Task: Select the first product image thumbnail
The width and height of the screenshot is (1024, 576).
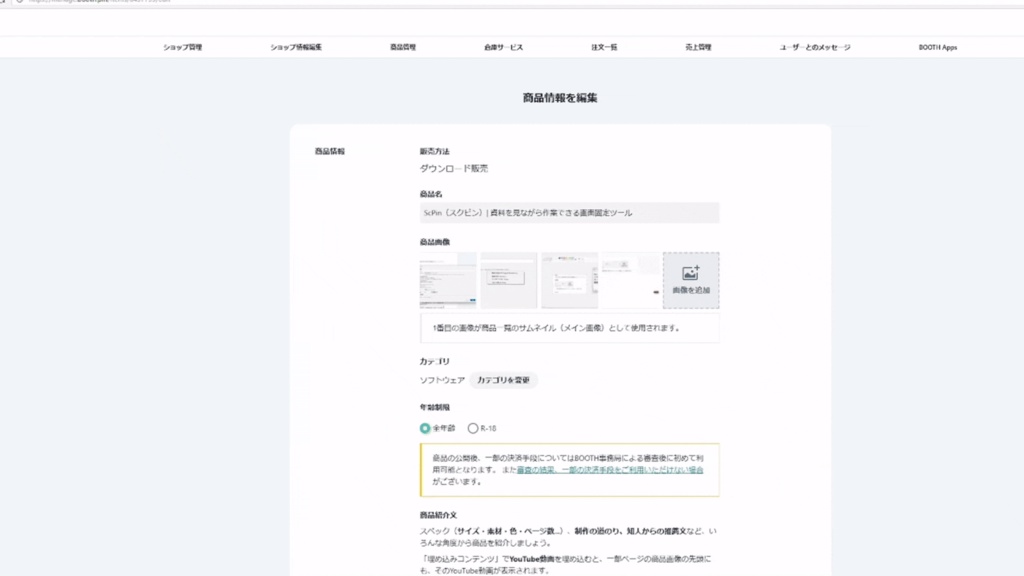Action: tap(448, 280)
